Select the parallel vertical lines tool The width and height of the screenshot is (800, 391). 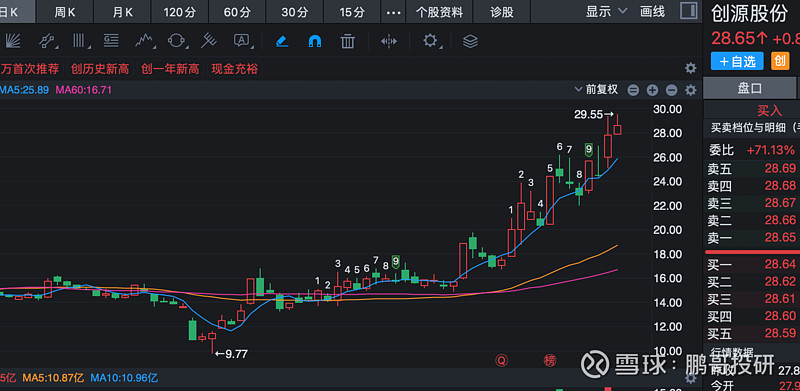[x=79, y=41]
